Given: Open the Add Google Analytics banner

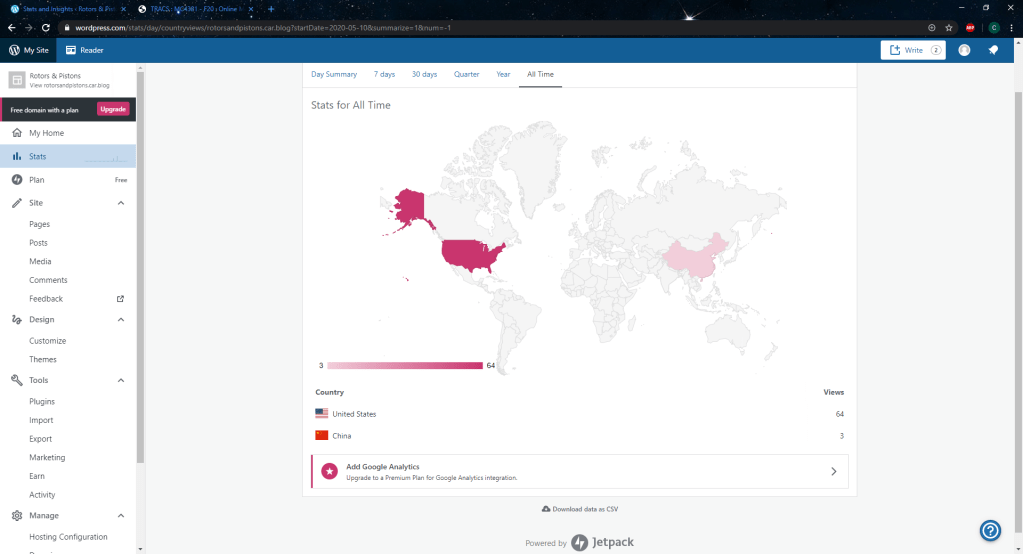Looking at the screenshot, I should pos(580,472).
